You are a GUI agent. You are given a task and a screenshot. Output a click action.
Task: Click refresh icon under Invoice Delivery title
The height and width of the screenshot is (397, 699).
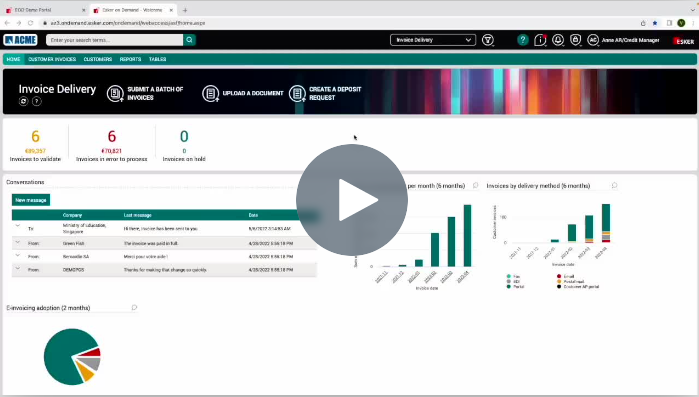coord(24,102)
